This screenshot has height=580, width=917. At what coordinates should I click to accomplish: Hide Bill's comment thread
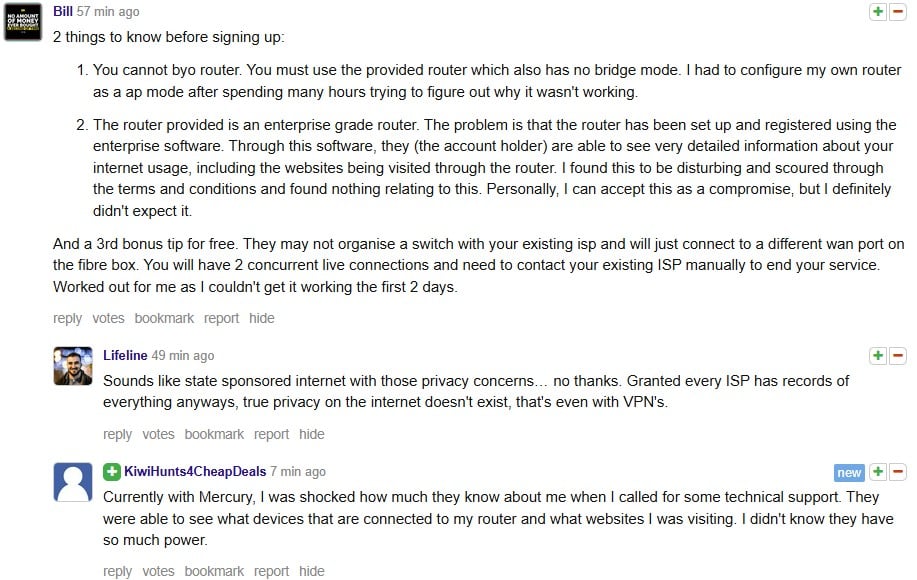(x=261, y=318)
